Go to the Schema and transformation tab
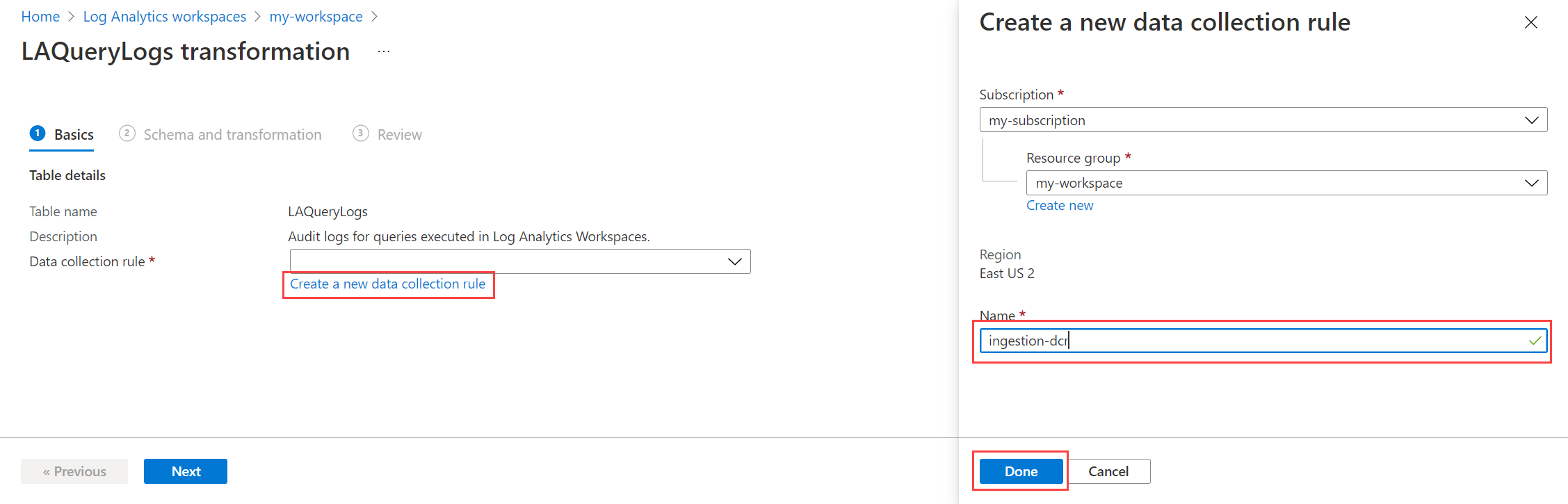This screenshot has height=504, width=1568. pos(232,135)
